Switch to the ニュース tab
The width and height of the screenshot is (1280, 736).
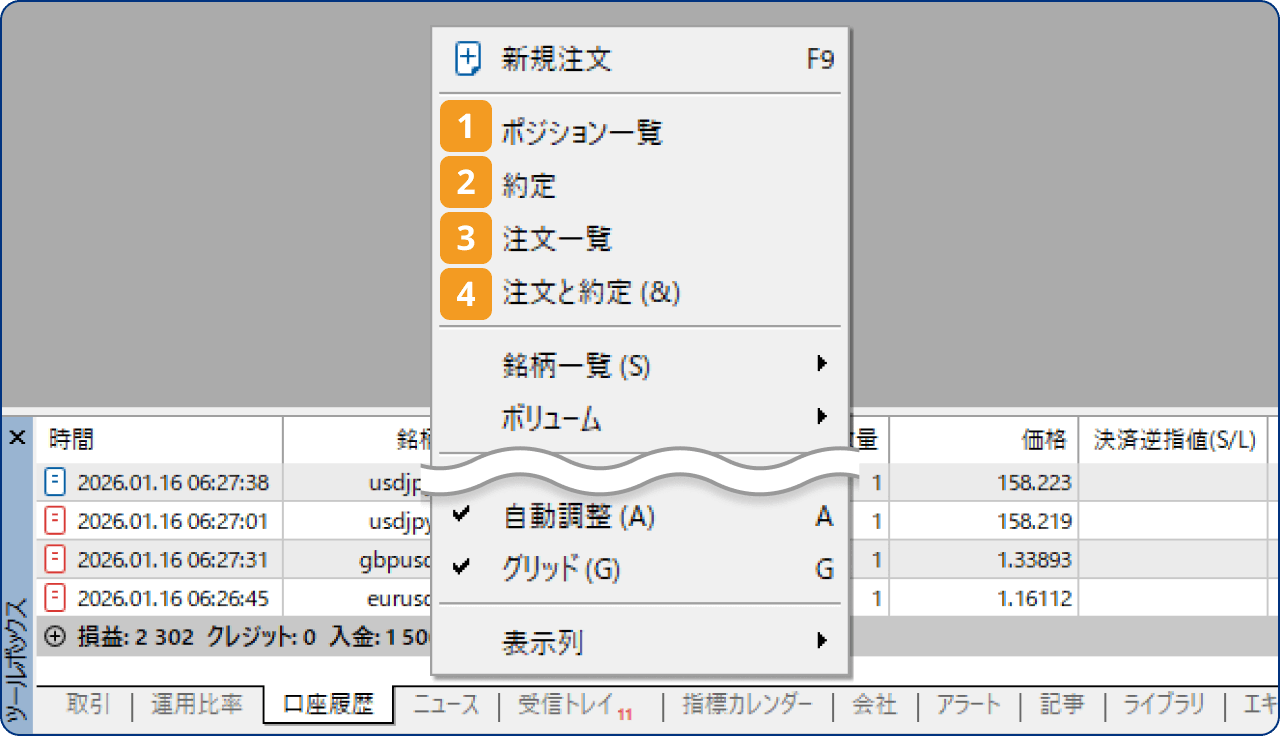446,704
